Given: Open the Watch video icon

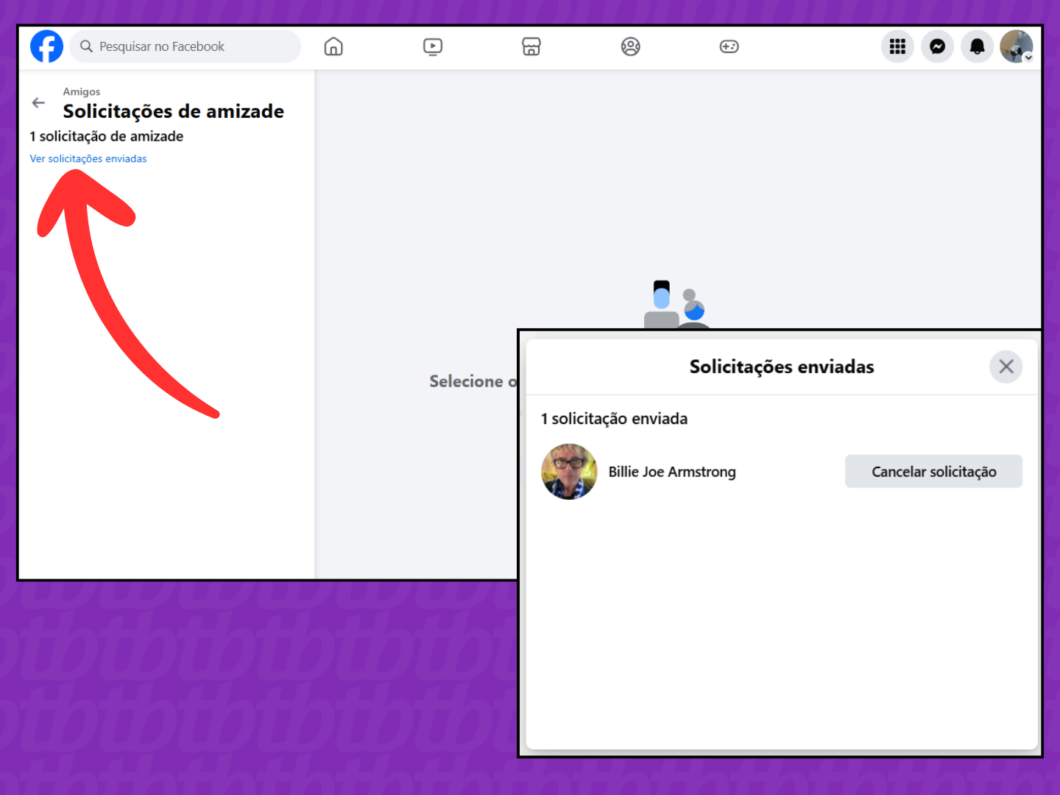Looking at the screenshot, I should pos(433,46).
